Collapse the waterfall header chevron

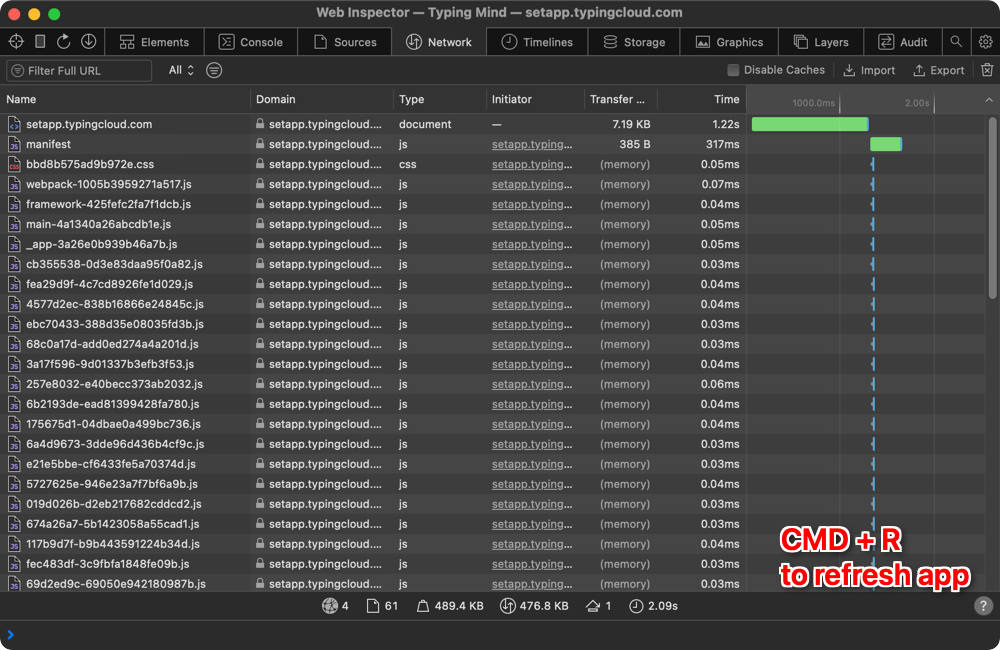989,100
